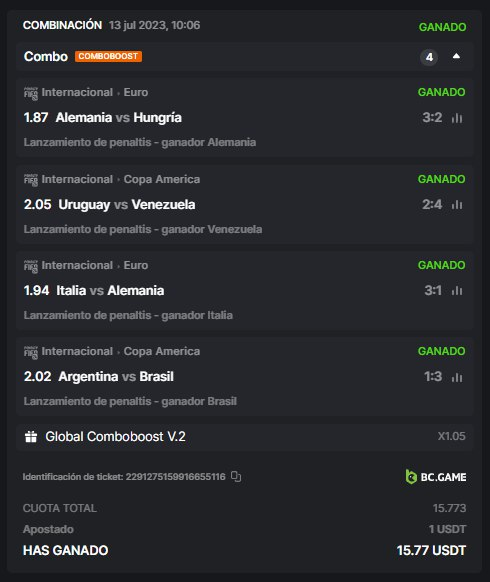Viewport: 490px width, 582px height.
Task: Open stats icon for Italia vs Alemania
Action: click(457, 291)
